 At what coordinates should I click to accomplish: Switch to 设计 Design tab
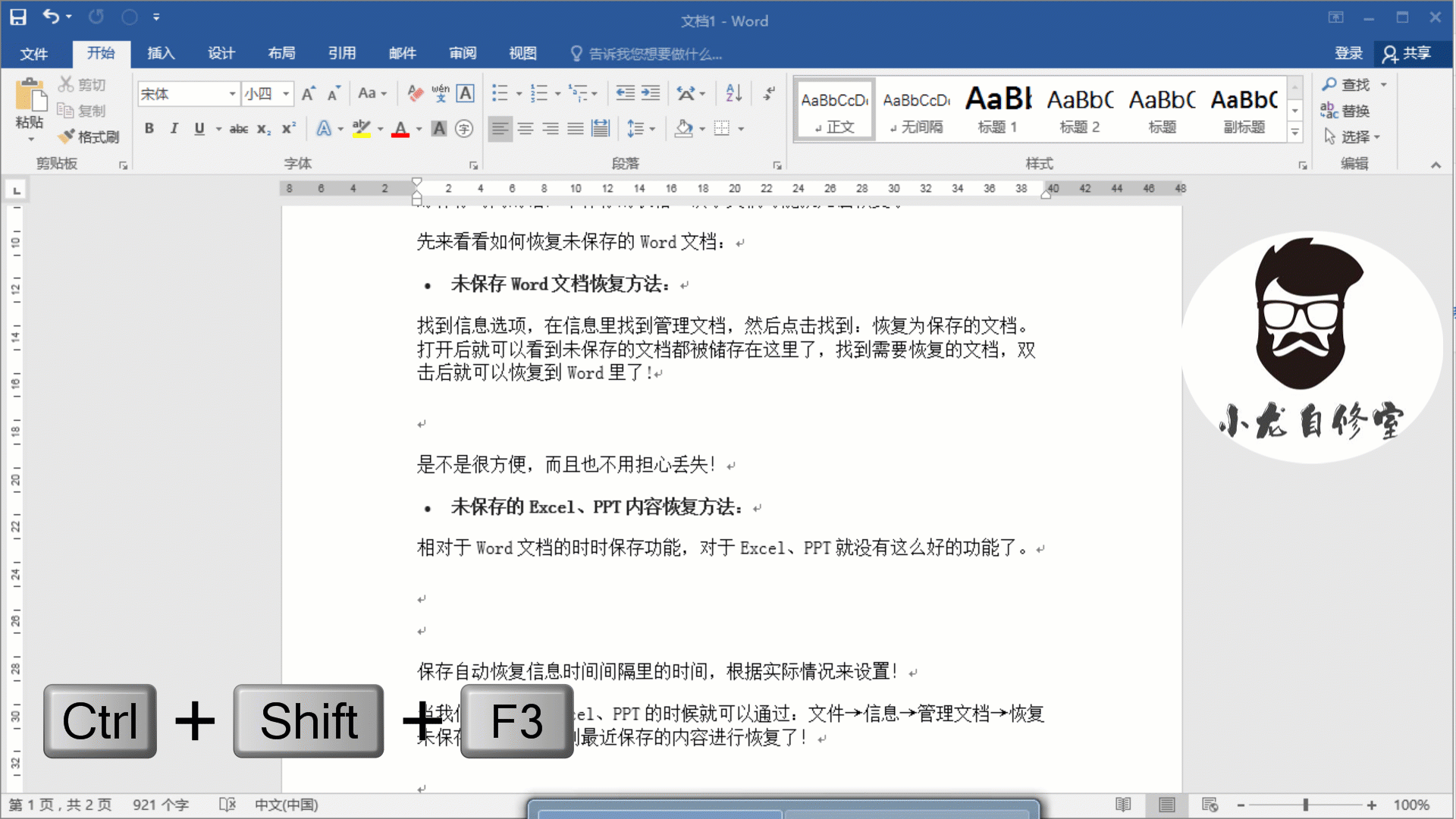(221, 53)
